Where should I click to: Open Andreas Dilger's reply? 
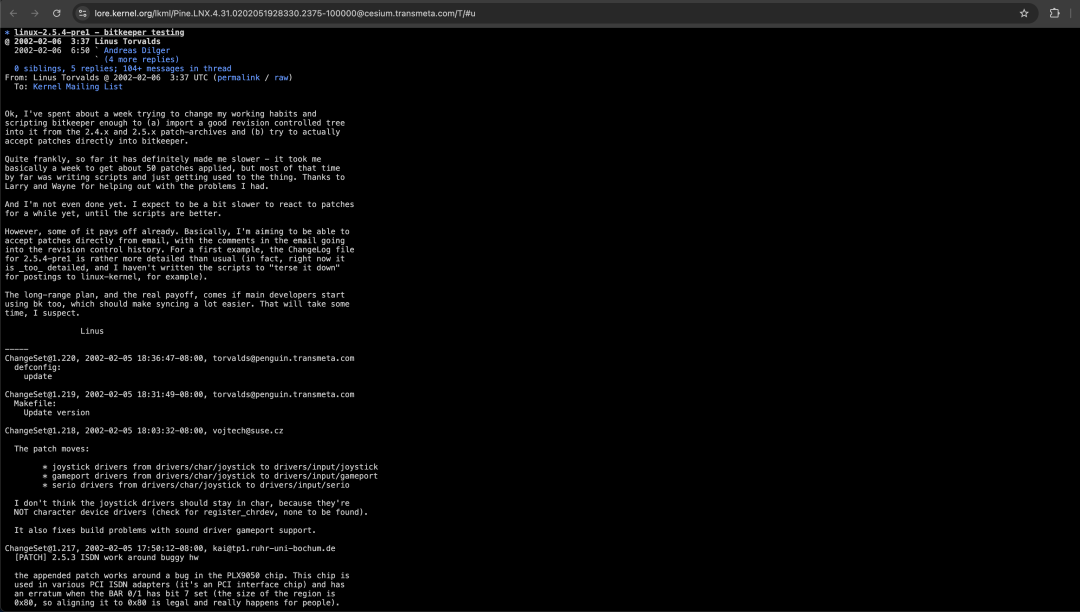pos(136,50)
